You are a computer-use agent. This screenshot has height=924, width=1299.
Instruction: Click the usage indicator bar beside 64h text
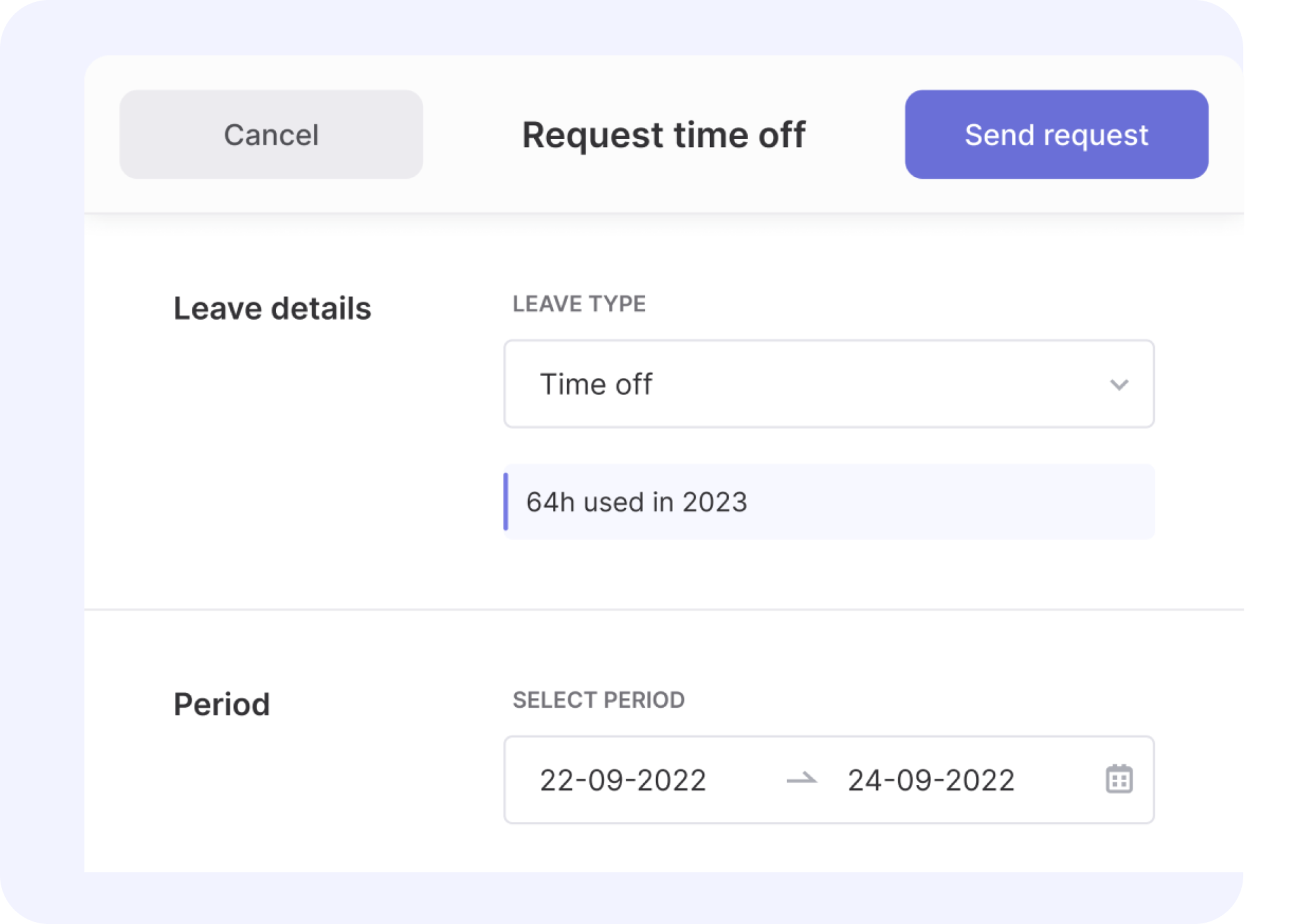(x=507, y=502)
